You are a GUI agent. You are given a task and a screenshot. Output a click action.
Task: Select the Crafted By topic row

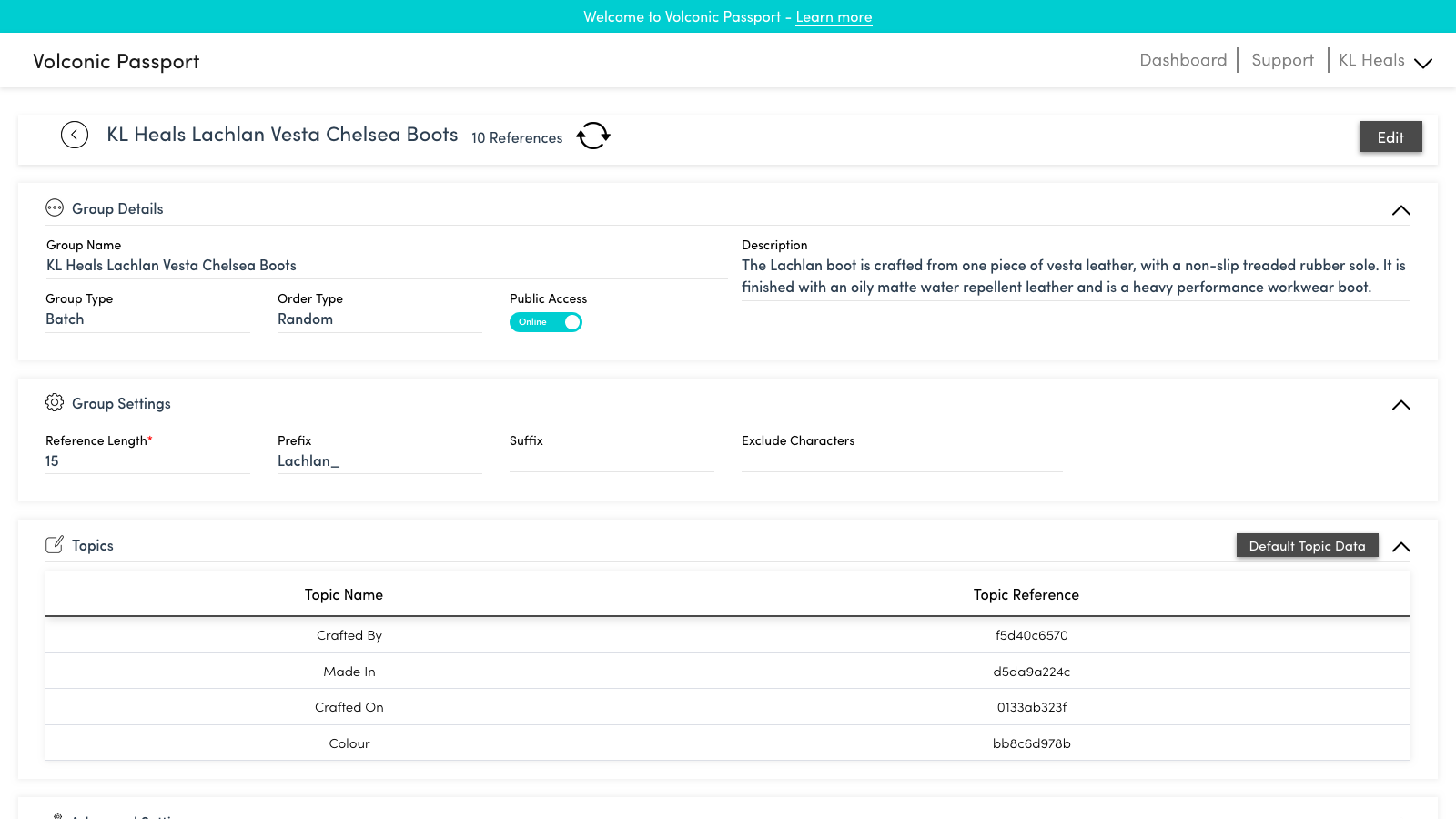click(728, 635)
